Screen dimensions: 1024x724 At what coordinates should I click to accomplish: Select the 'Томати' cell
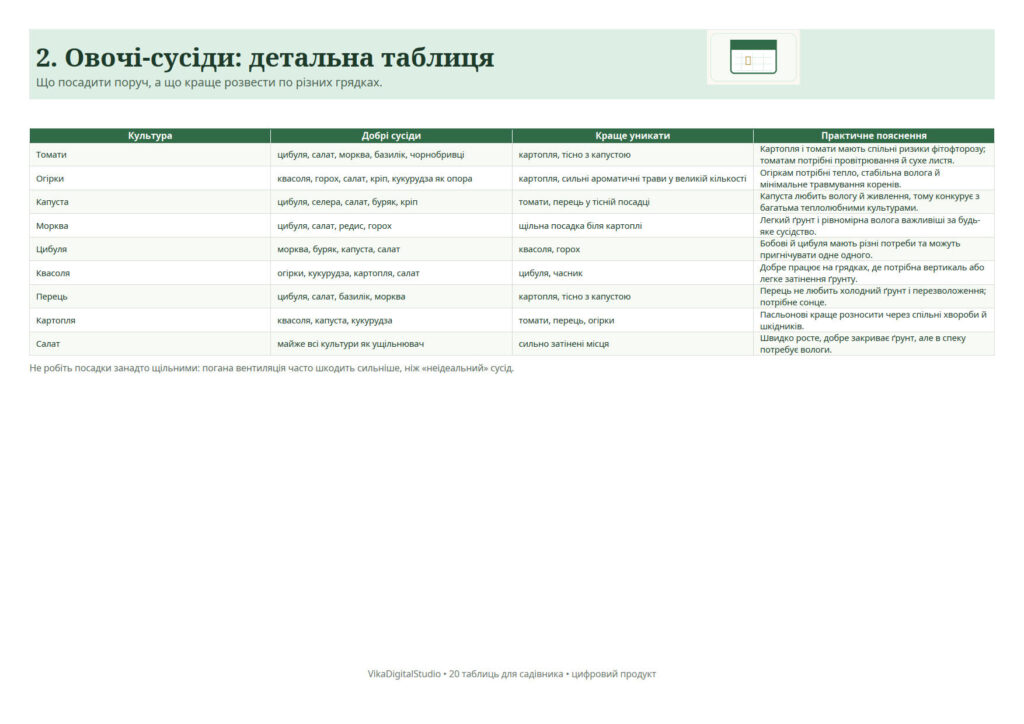coord(150,155)
